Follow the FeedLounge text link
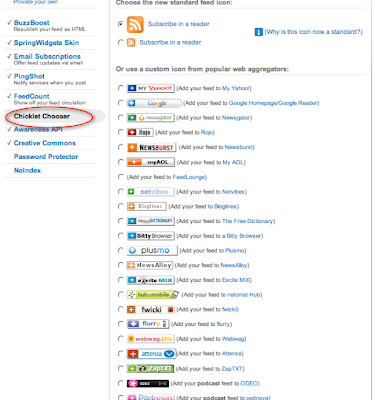 189,177
